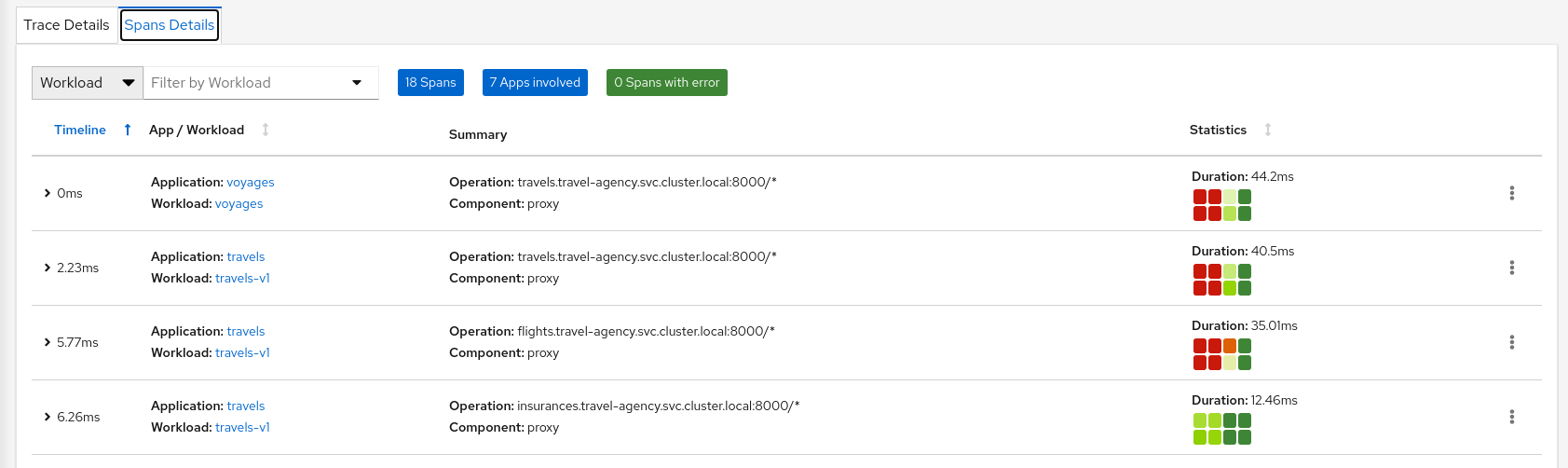
Task: Open kebab menu for voyages span row
Action: (x=1511, y=193)
